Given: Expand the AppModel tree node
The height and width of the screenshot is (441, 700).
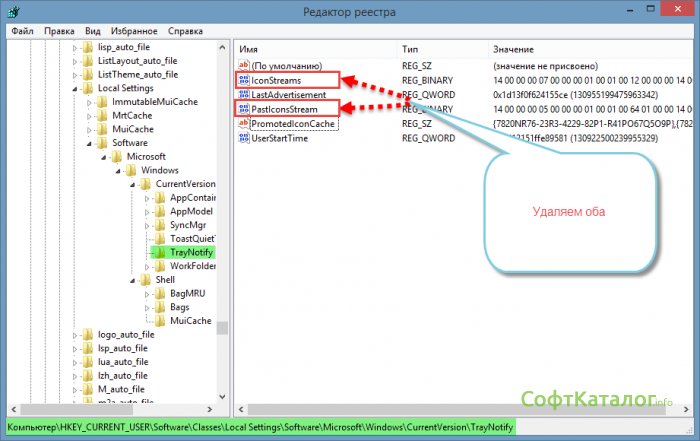Looking at the screenshot, I should (x=148, y=212).
